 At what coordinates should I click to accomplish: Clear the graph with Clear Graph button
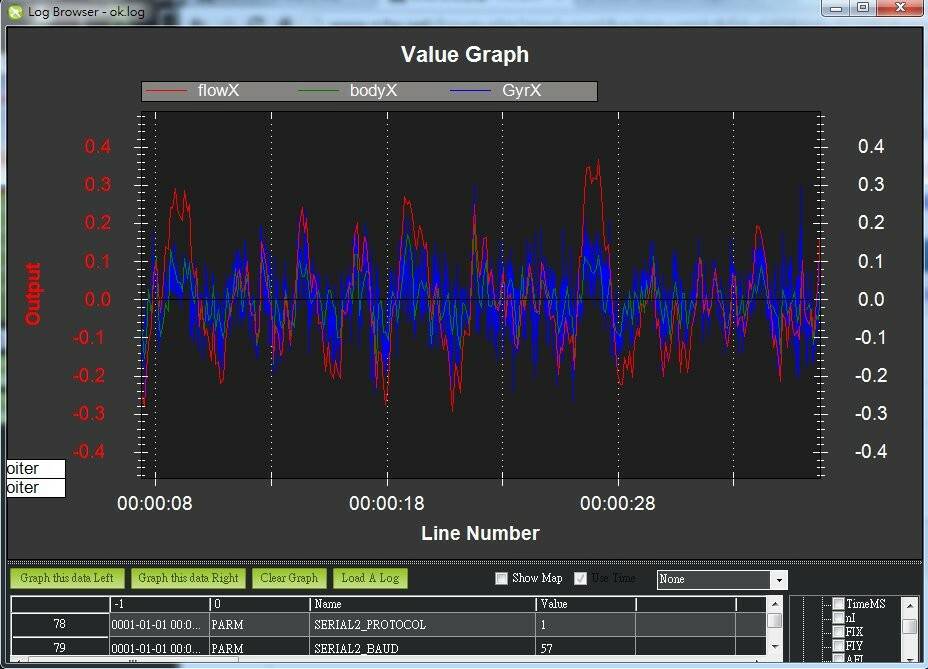point(289,578)
